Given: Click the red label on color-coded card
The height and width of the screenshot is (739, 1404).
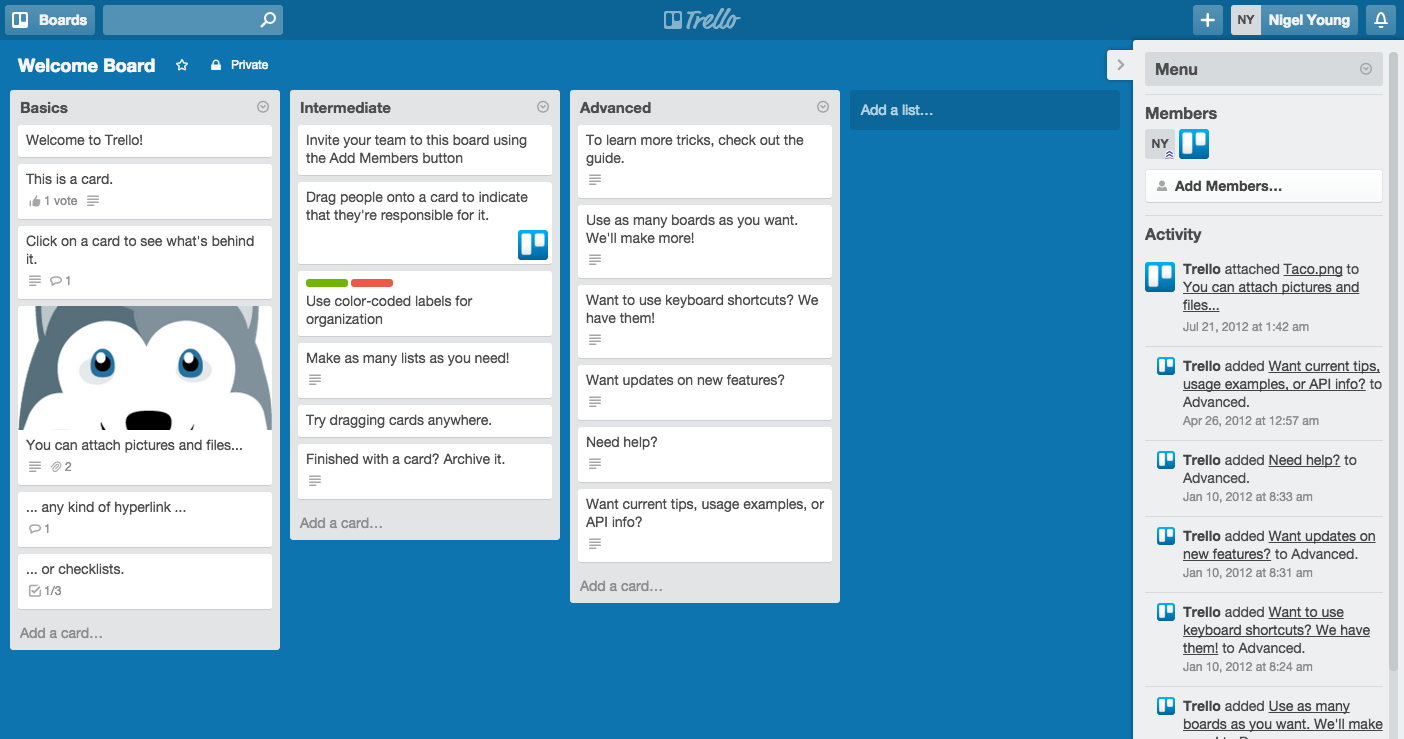Looking at the screenshot, I should click(x=372, y=283).
